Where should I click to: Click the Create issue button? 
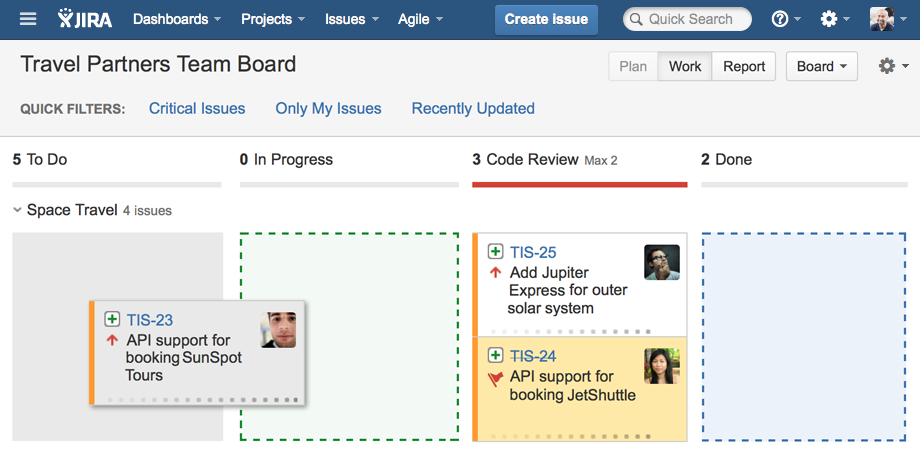coord(546,19)
